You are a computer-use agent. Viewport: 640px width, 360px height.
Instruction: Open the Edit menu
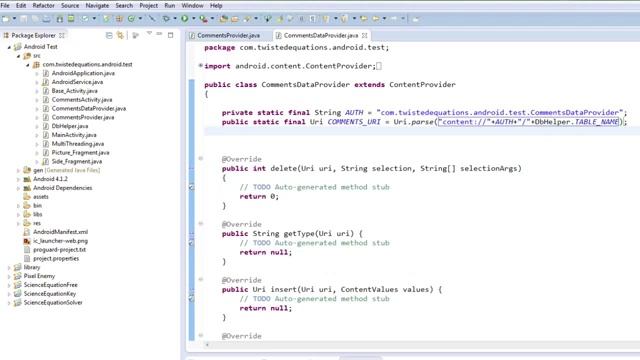(x=21, y=6)
